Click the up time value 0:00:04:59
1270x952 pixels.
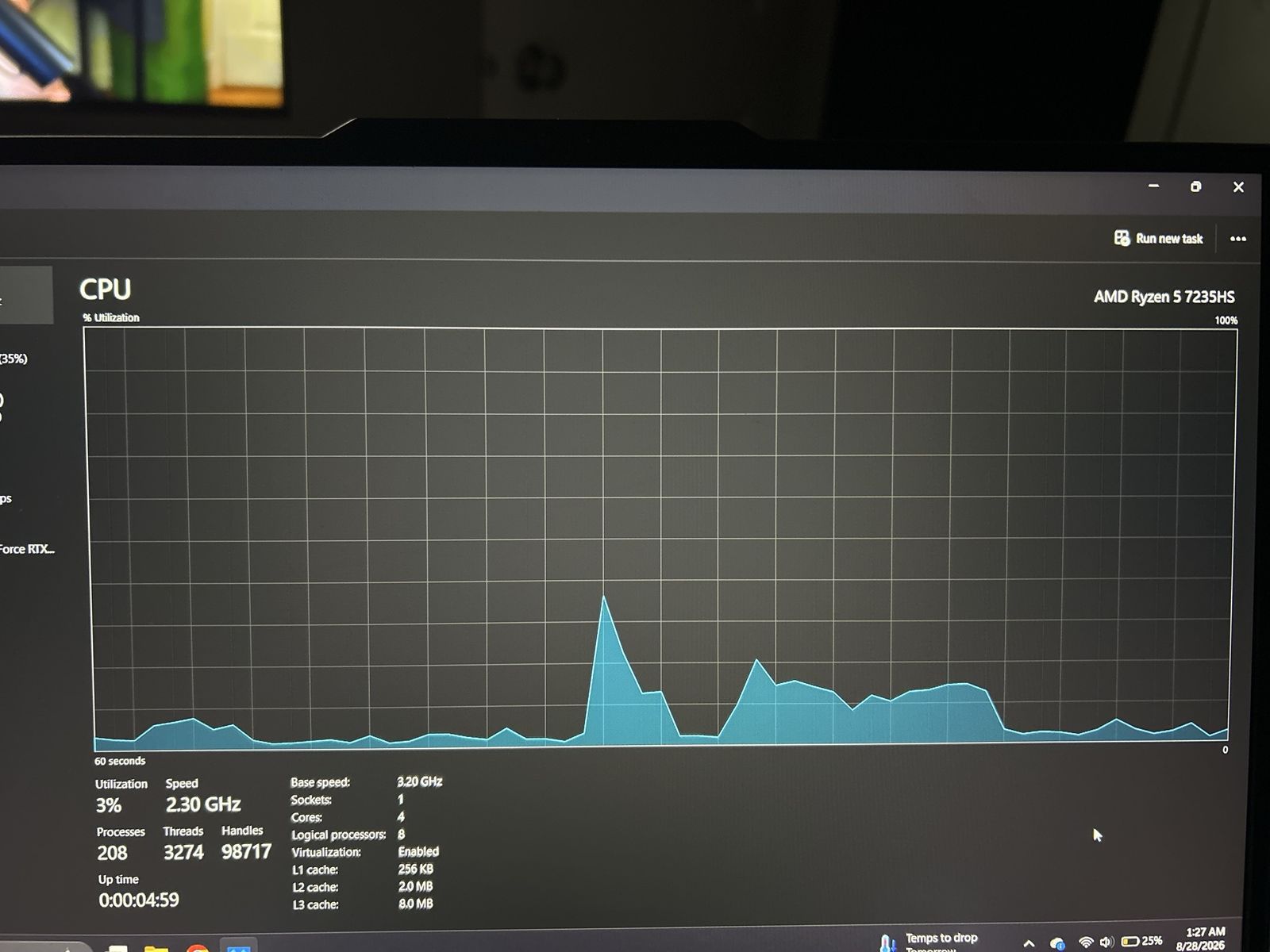click(x=139, y=900)
